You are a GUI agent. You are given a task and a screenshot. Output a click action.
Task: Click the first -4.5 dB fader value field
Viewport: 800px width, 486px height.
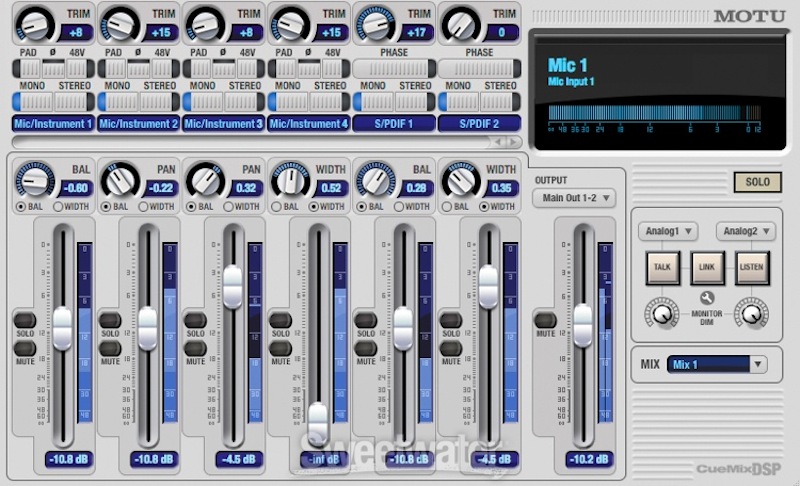239,459
